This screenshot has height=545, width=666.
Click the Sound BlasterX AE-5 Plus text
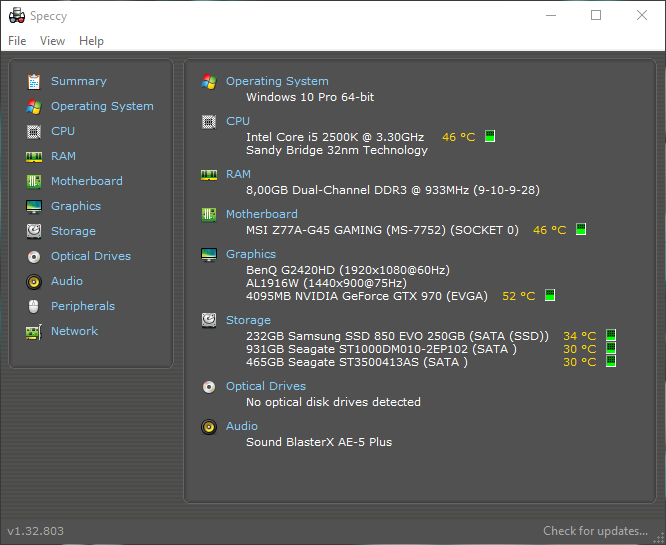(319, 442)
